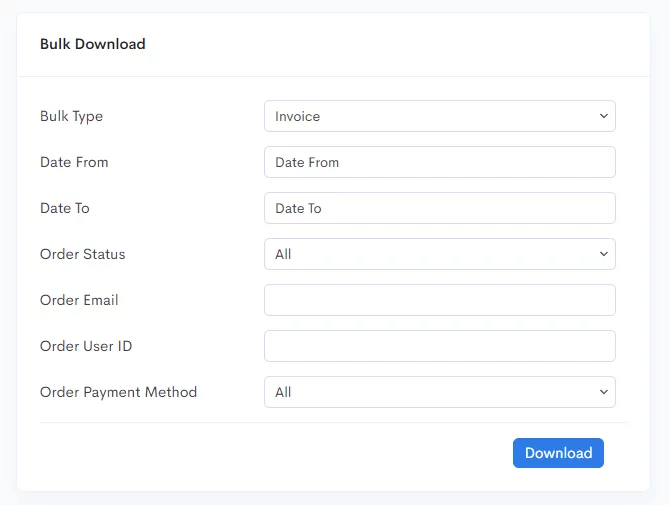This screenshot has height=505, width=670.
Task: Click the chevron arrow in Order Status field
Action: click(603, 254)
